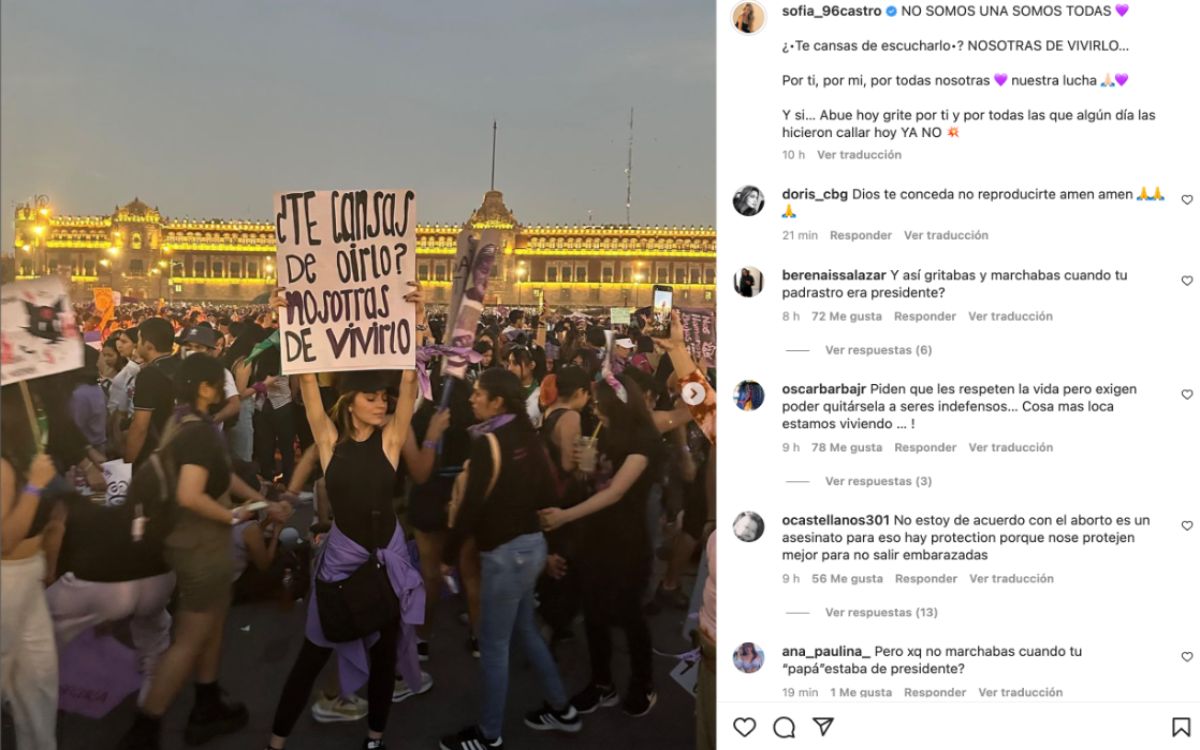Open sofia_96castro profile picture
This screenshot has height=750, width=1200.
748,17
